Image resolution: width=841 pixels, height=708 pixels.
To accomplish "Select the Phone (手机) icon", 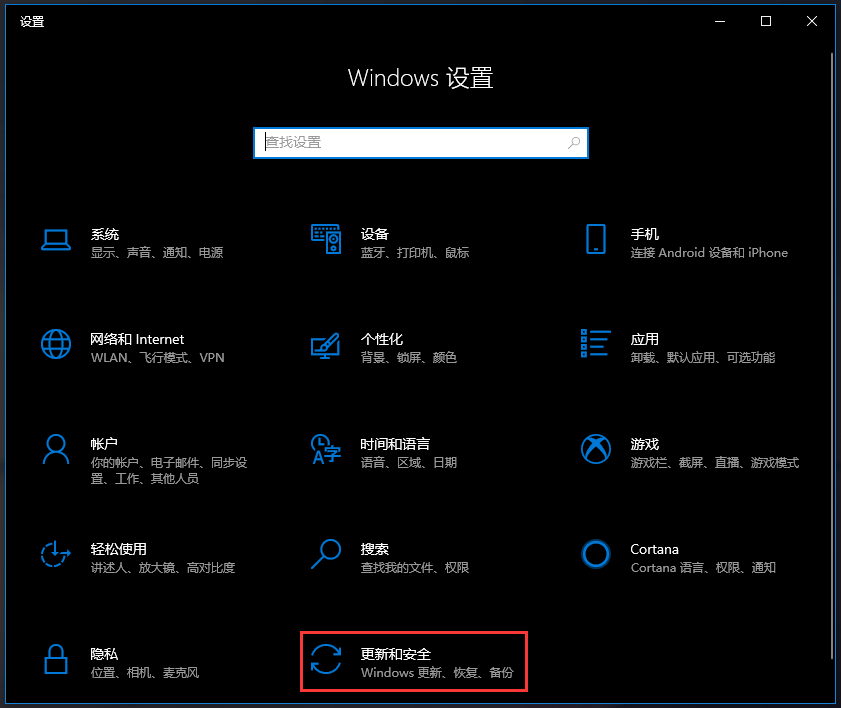I will [x=596, y=239].
